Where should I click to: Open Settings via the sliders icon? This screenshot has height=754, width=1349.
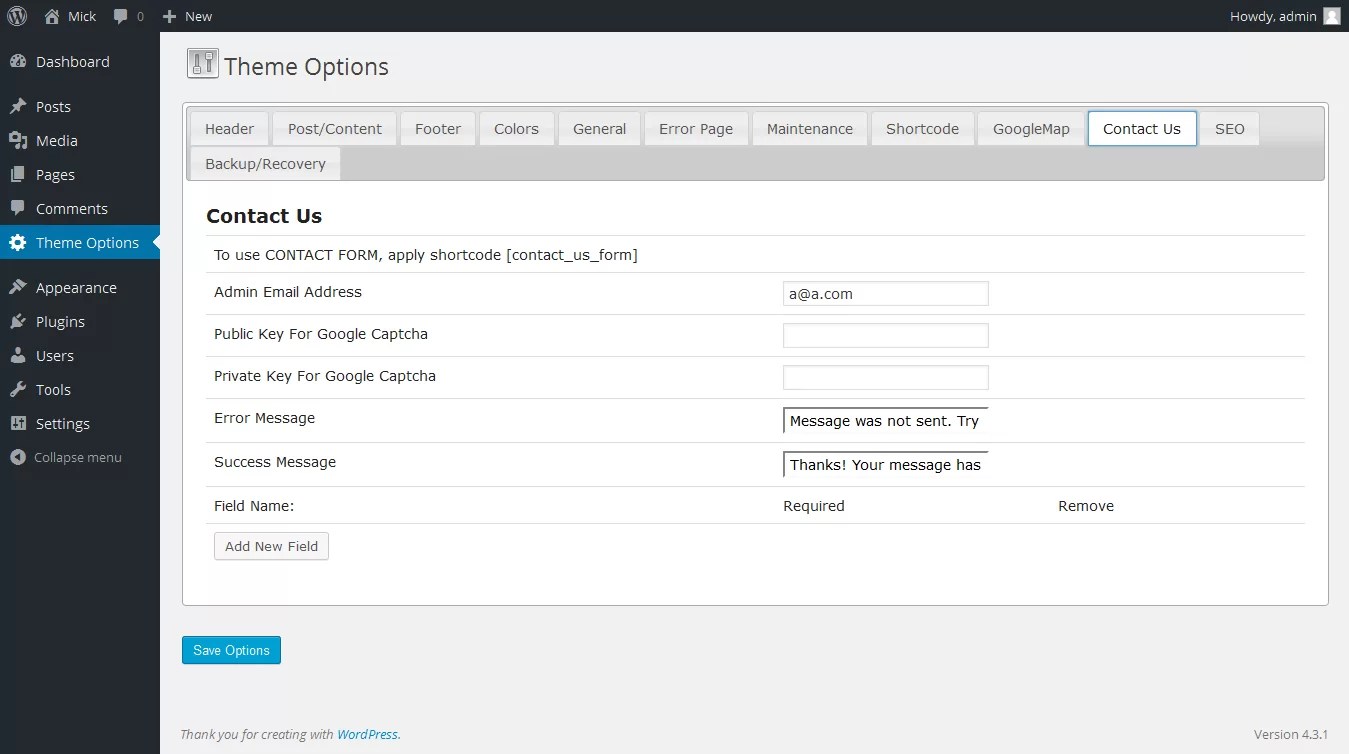point(18,423)
